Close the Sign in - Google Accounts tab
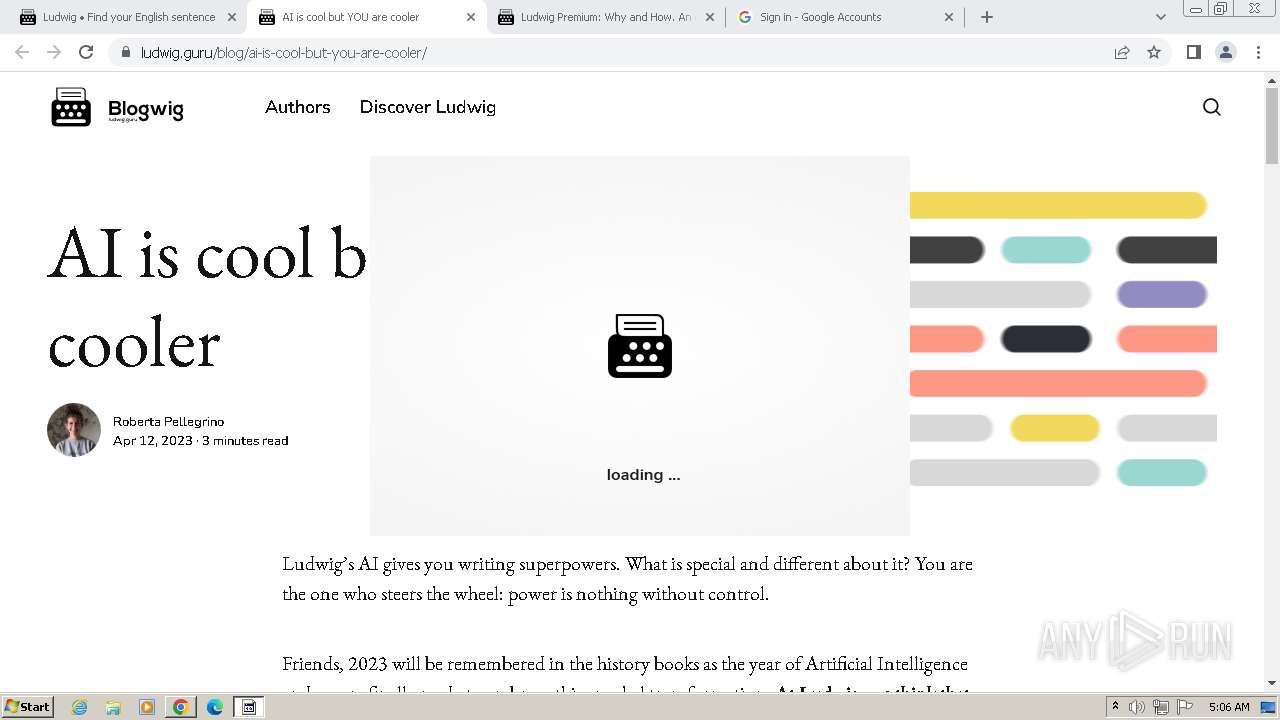The image size is (1280, 720). [x=949, y=17]
